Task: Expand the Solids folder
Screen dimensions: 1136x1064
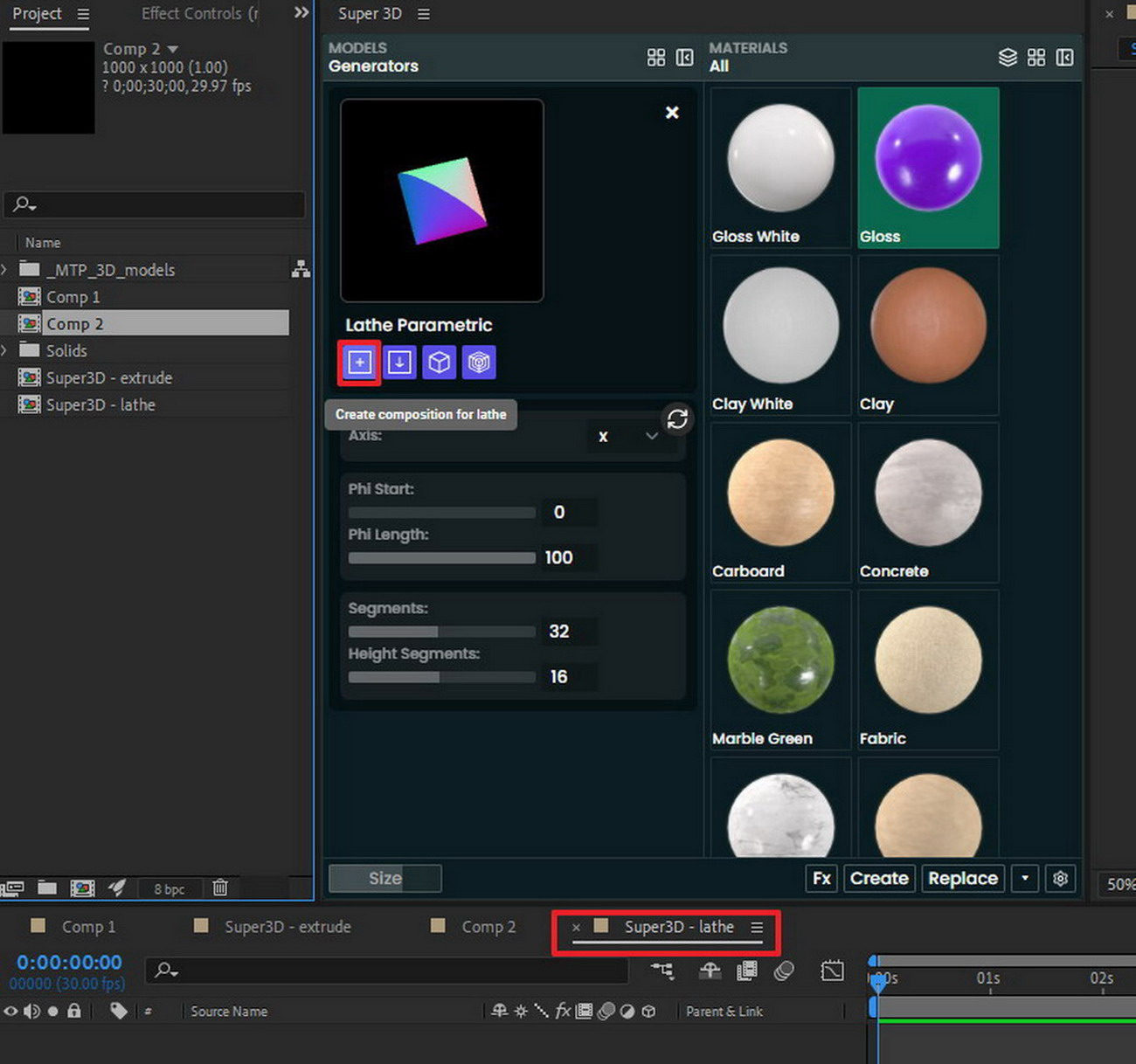Action: [4, 350]
